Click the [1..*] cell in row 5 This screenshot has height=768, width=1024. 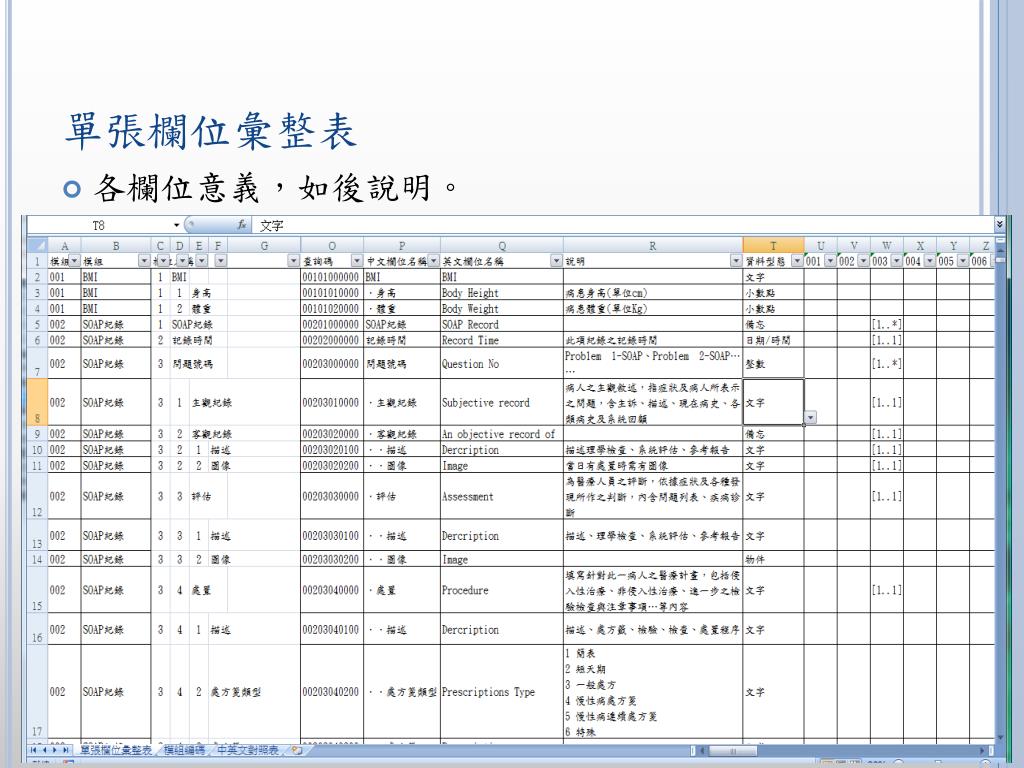(886, 324)
